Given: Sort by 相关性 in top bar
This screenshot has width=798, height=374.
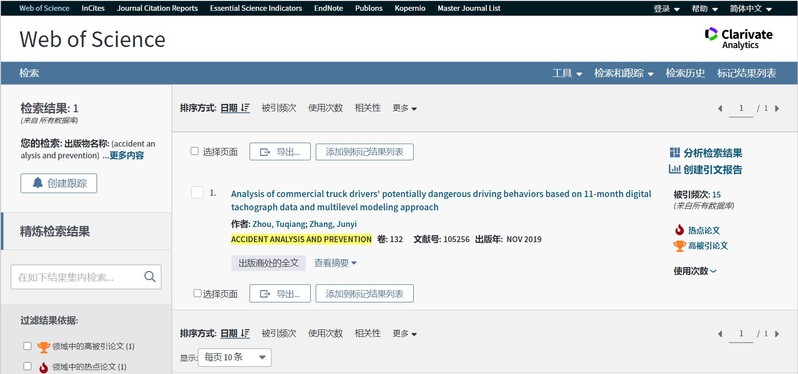Looking at the screenshot, I should [x=367, y=108].
